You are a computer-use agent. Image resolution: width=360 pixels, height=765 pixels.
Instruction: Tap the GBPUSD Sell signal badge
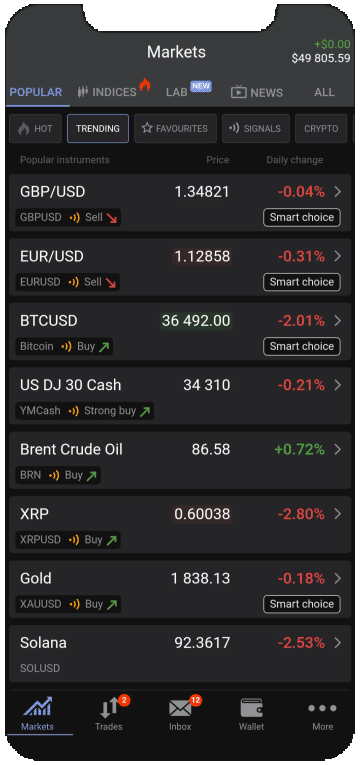[x=68, y=217]
